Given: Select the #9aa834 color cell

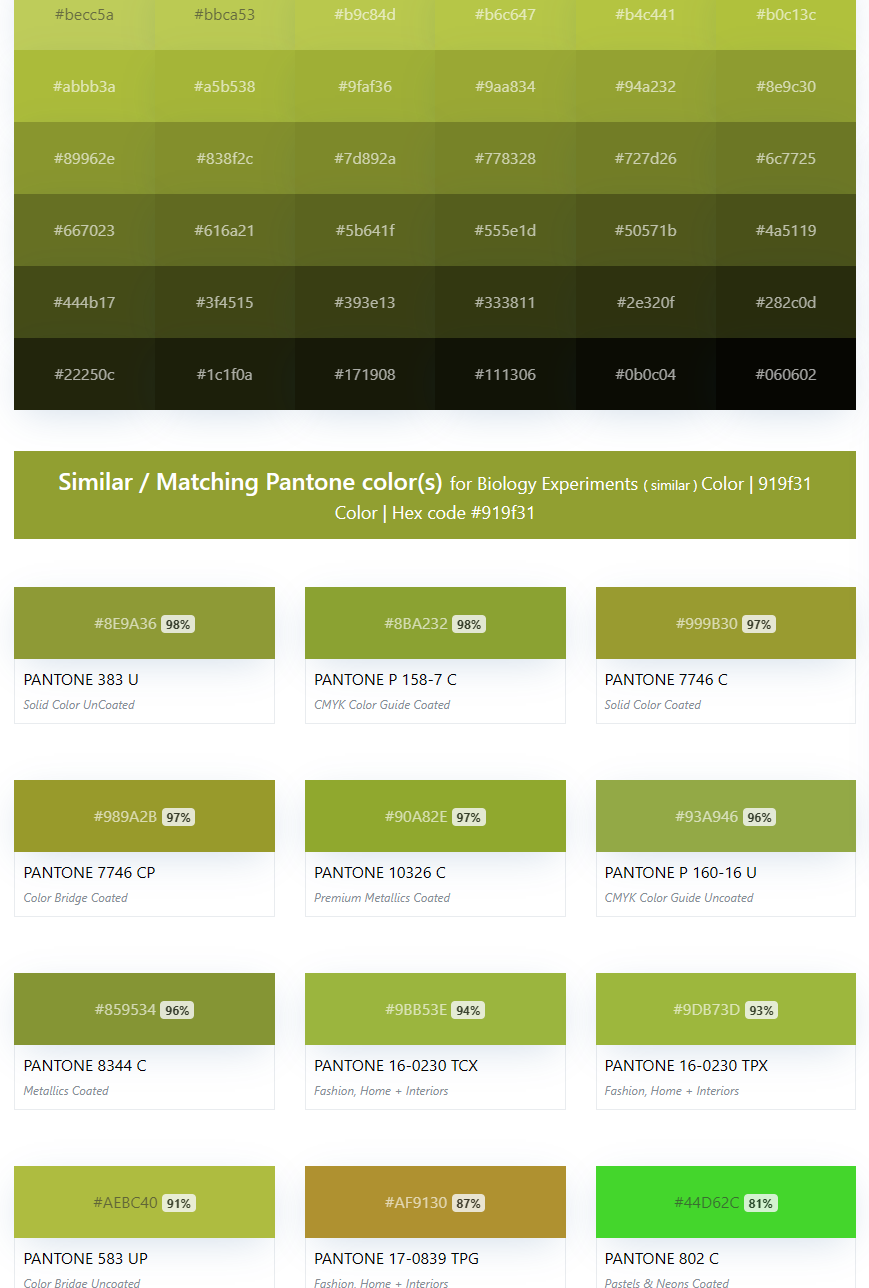Looking at the screenshot, I should click(x=505, y=86).
